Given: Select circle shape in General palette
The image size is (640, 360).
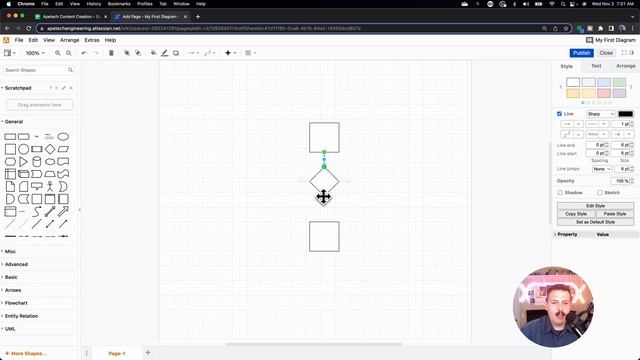Looking at the screenshot, I should pyautogui.click(x=24, y=149).
